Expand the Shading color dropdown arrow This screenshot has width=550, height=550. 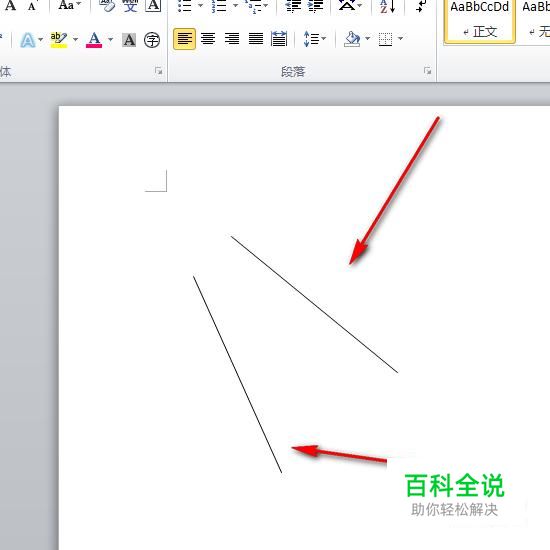(x=368, y=39)
